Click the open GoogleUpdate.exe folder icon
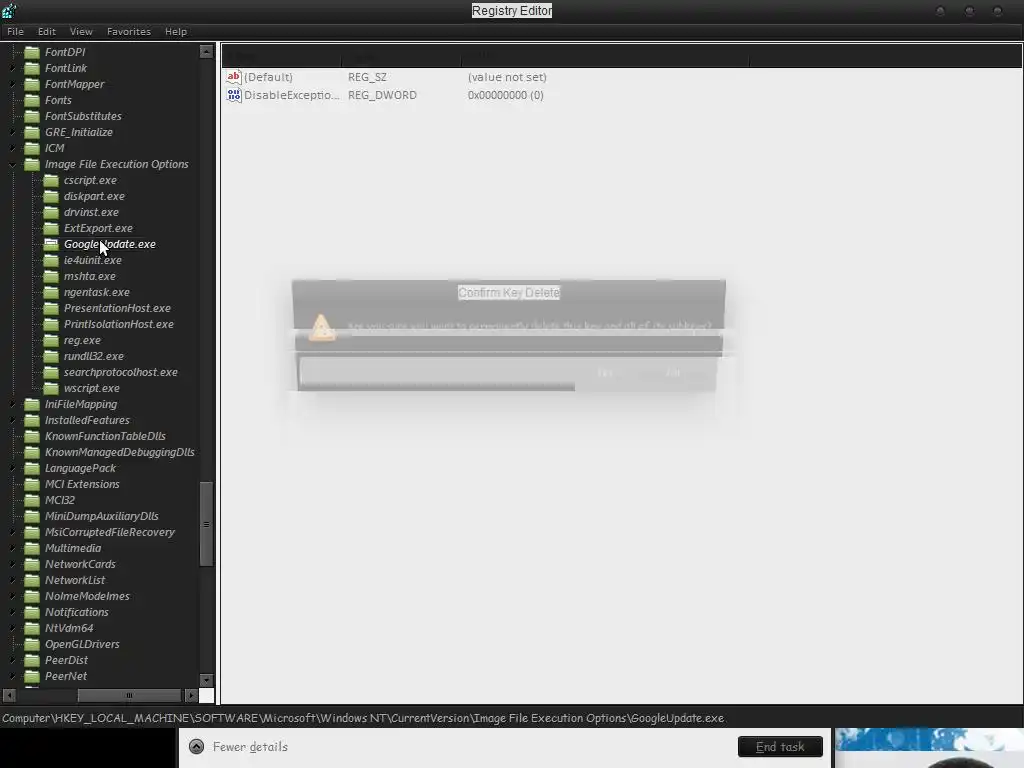 51,244
